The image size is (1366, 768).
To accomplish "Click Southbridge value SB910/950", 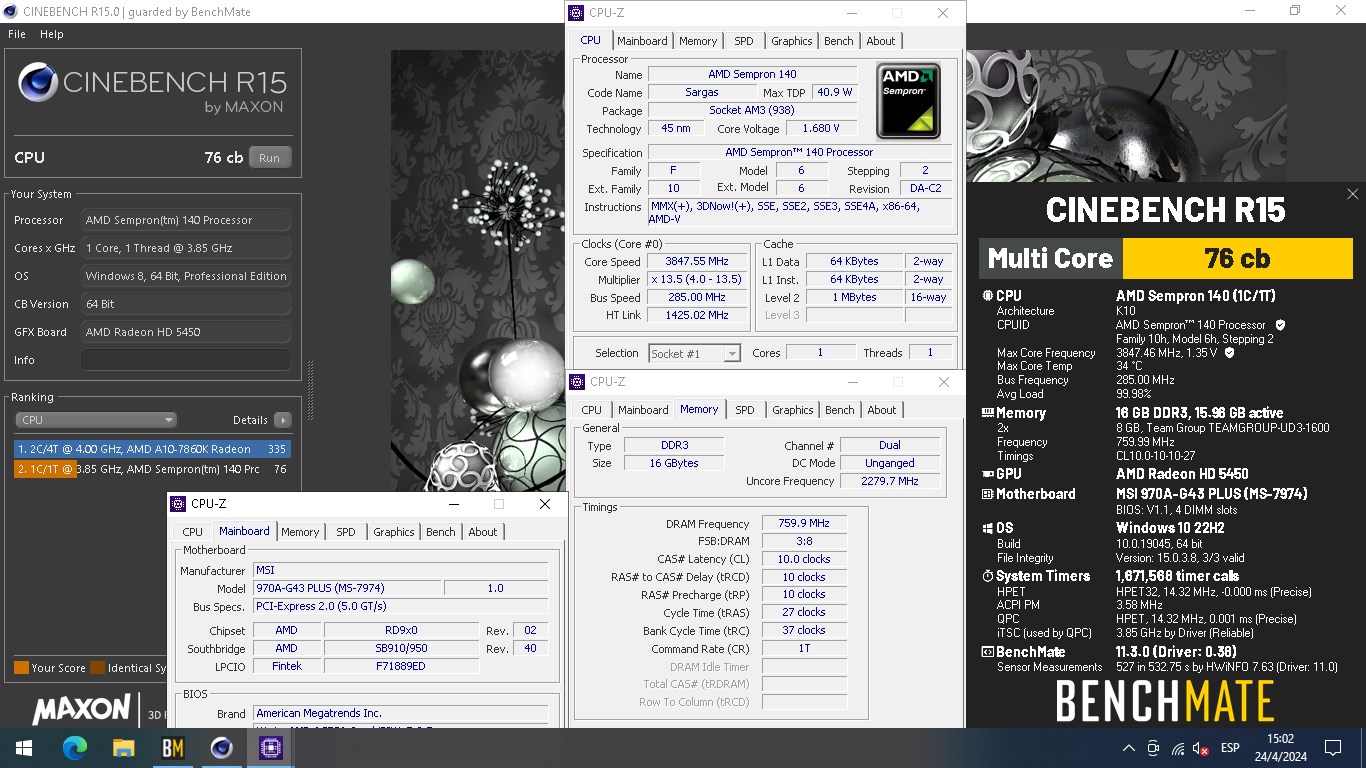I will pyautogui.click(x=401, y=648).
